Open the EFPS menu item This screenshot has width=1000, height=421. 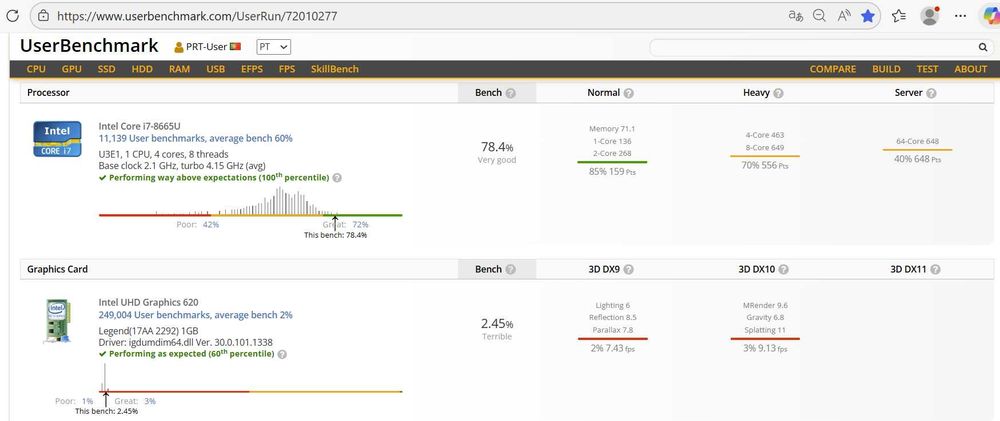[252, 69]
